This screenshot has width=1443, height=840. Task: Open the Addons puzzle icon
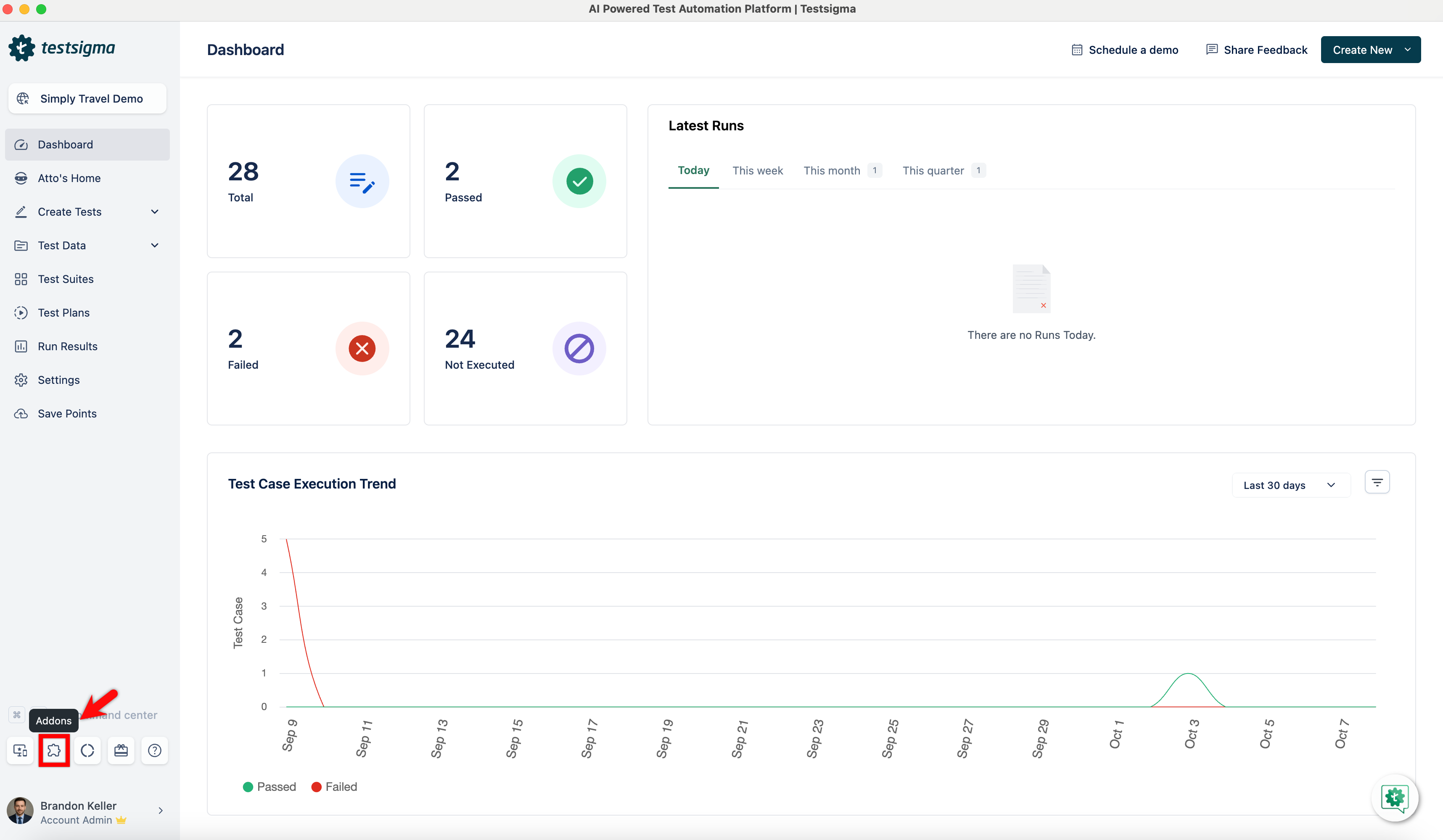pyautogui.click(x=54, y=750)
